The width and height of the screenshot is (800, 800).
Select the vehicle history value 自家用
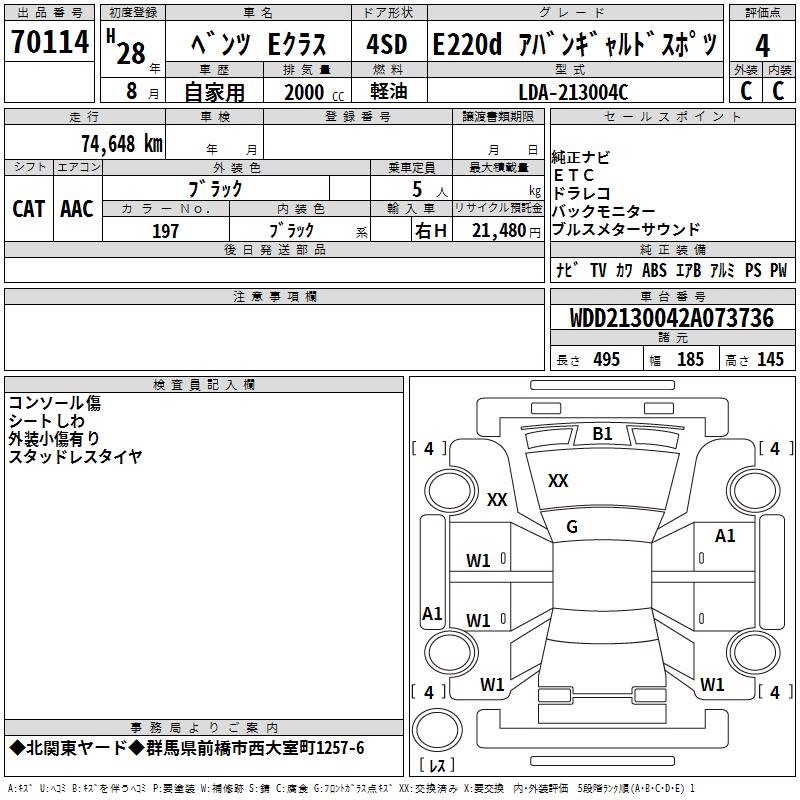214,92
